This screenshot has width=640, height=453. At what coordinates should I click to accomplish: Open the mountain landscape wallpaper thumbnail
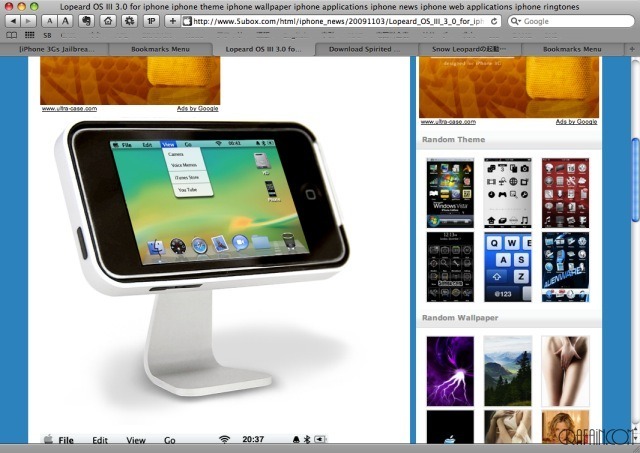click(508, 371)
